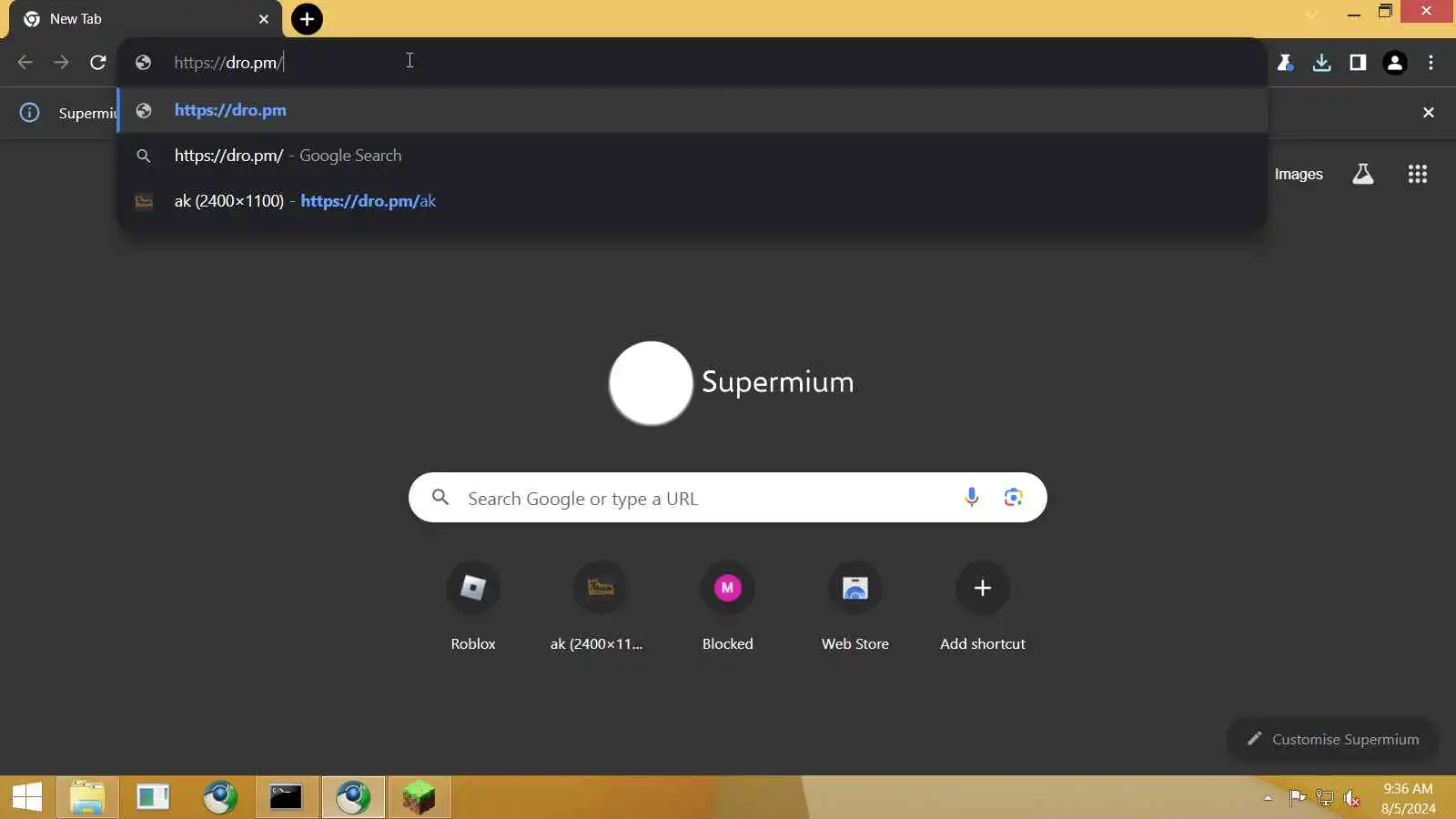This screenshot has height=819, width=1456.
Task: Select the New Tab tab
Action: (x=146, y=19)
